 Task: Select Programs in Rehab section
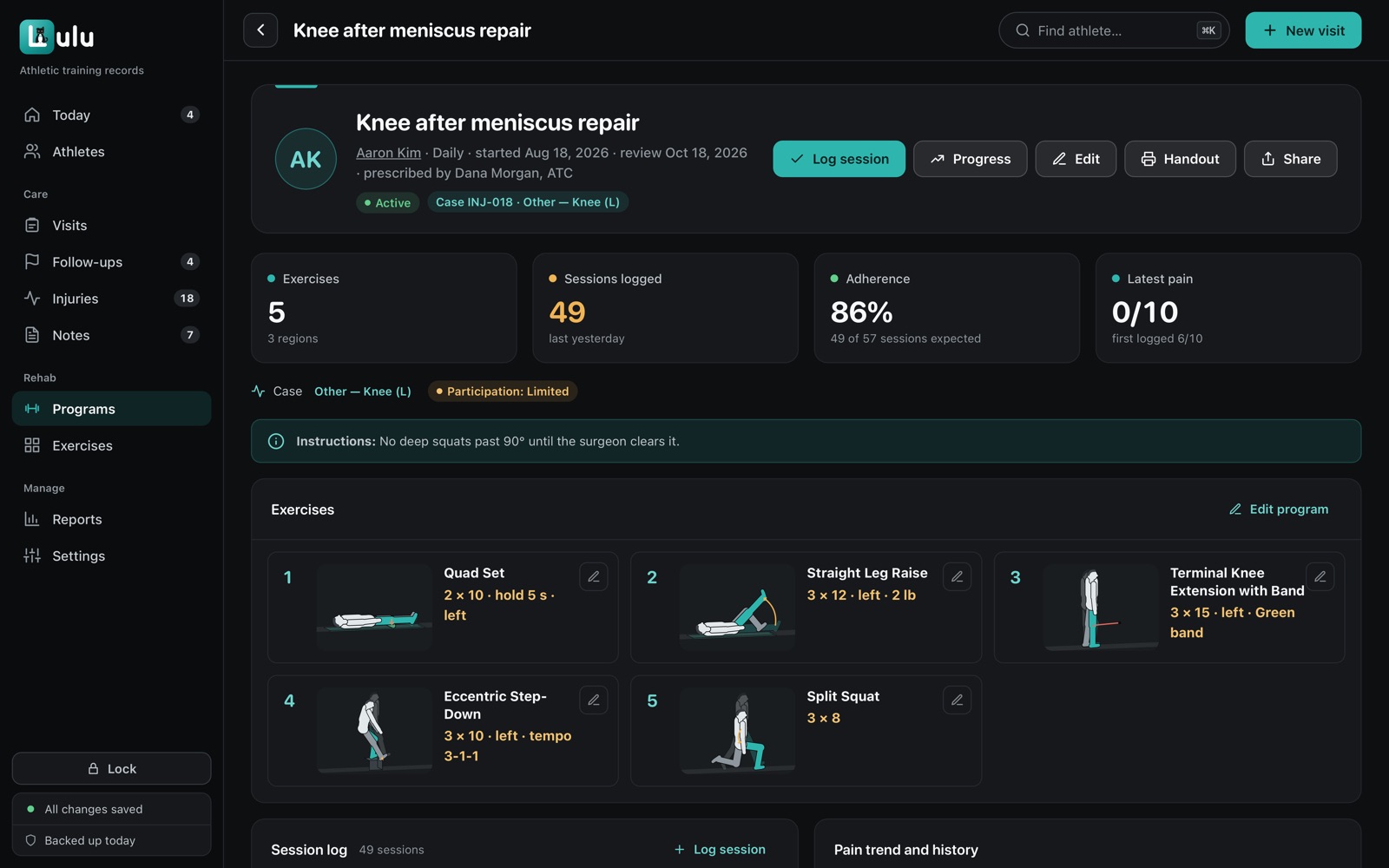pyautogui.click(x=111, y=409)
